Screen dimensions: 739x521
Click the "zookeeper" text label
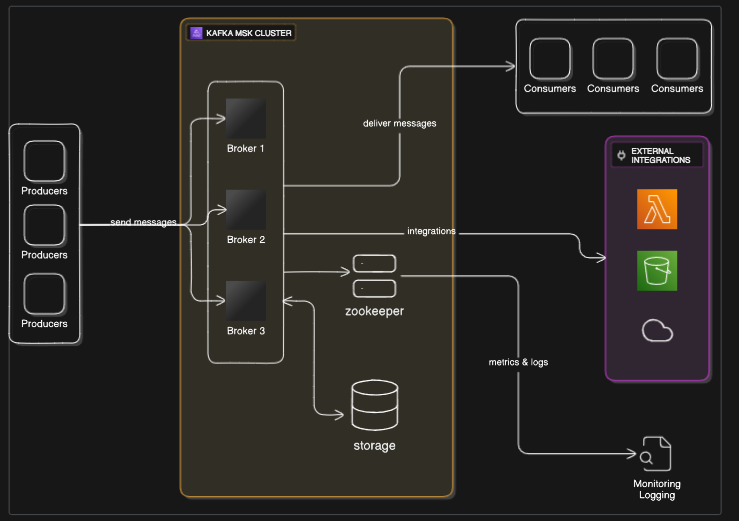tap(375, 311)
